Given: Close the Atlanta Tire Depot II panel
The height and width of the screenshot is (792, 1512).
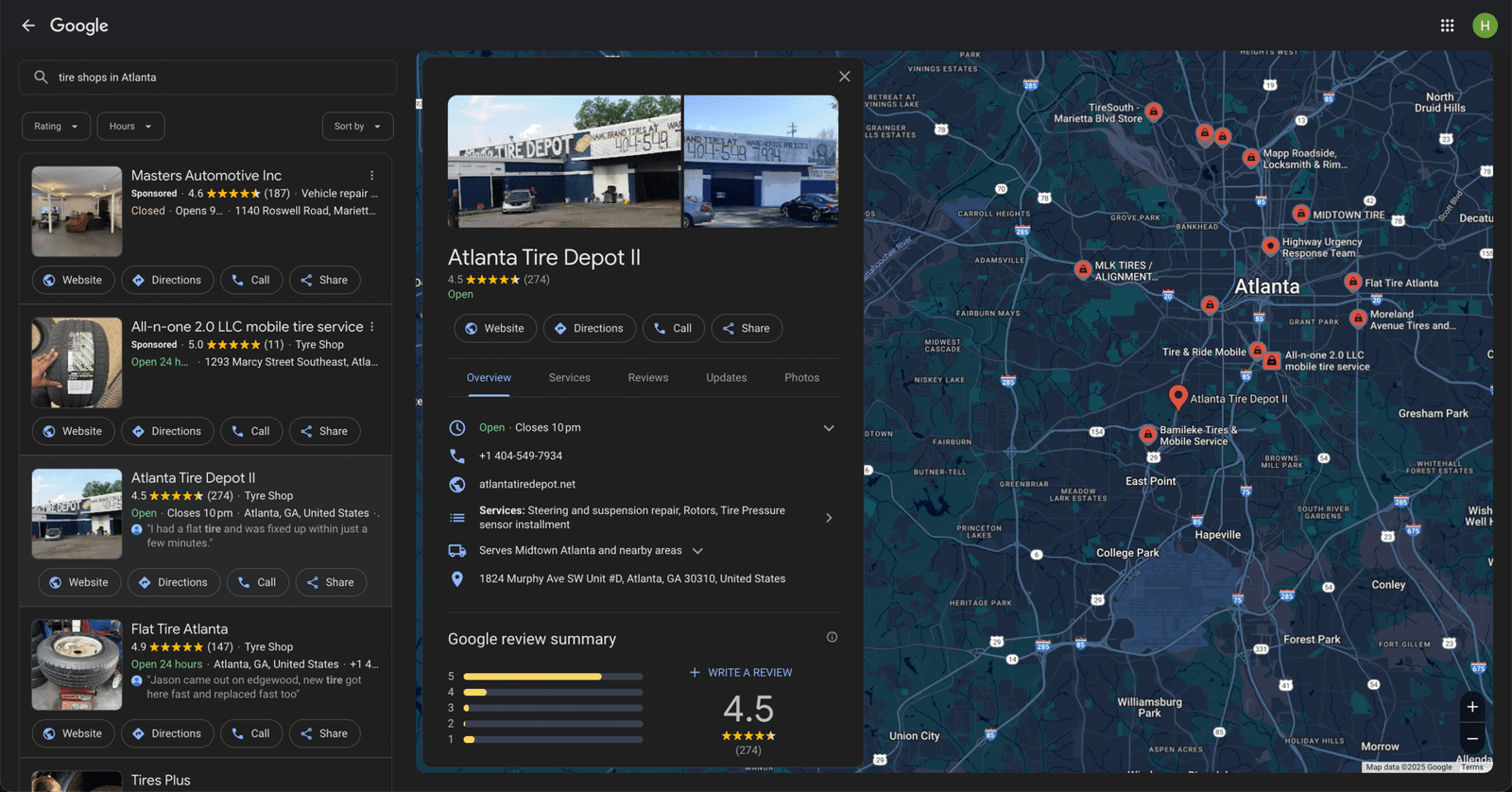Looking at the screenshot, I should point(845,77).
